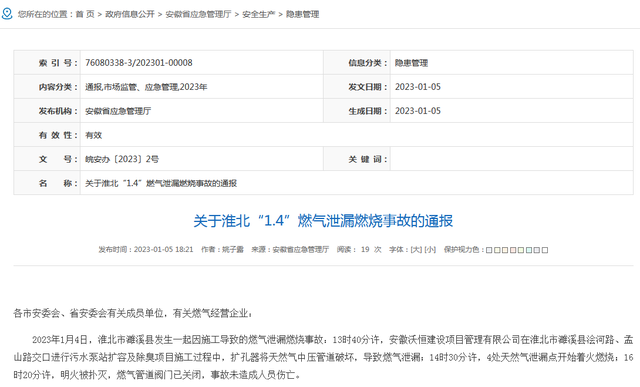Select the cyan eye-protection color swatch

pos(529,250)
